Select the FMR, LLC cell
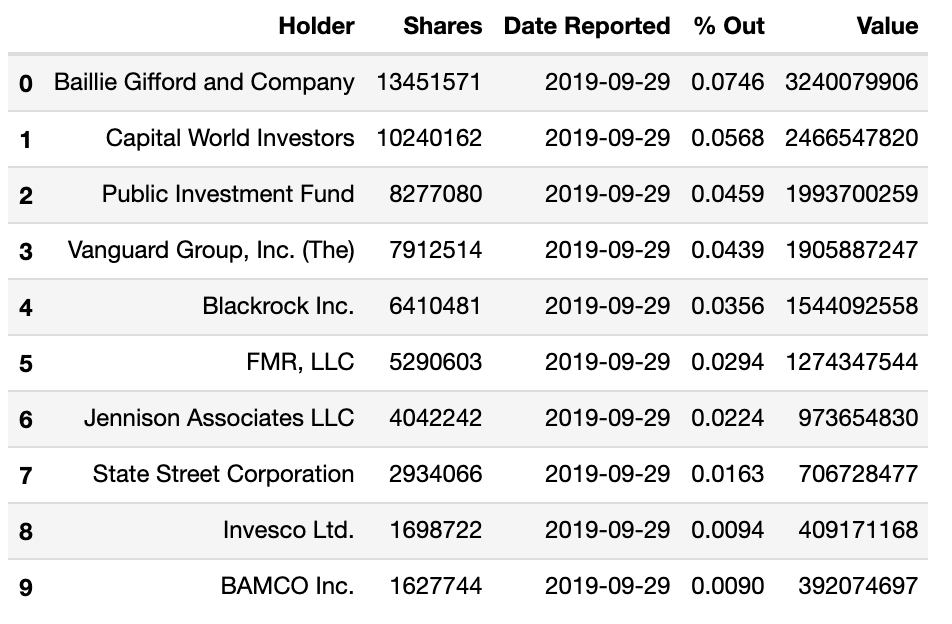The image size is (952, 624). tap(302, 362)
